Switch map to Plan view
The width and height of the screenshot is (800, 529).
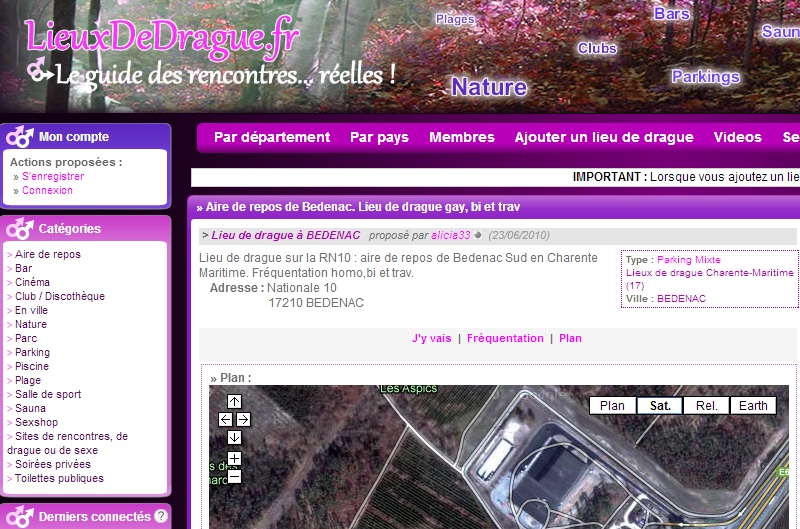pos(612,406)
